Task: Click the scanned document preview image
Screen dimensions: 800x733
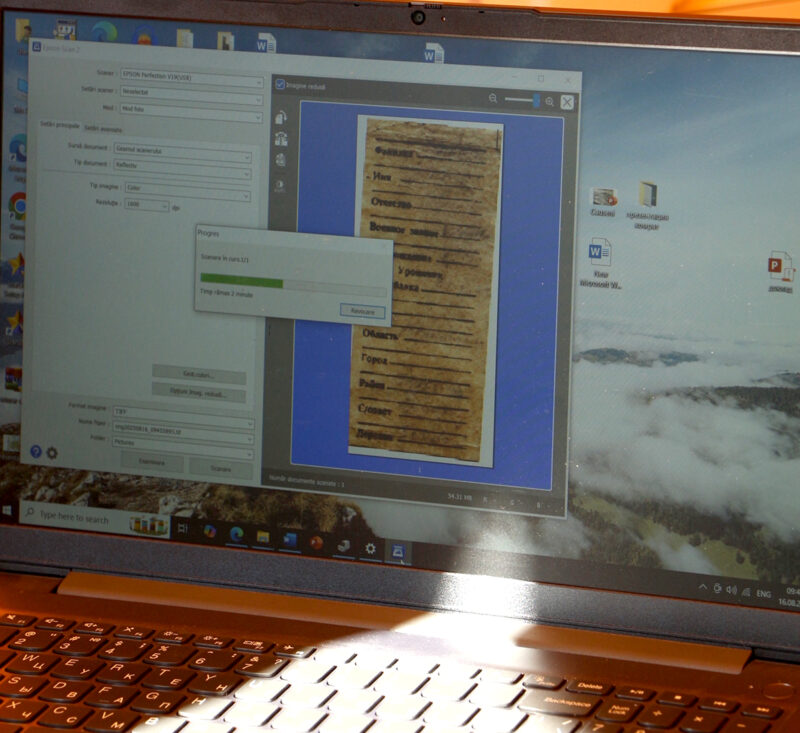Action: (425, 289)
